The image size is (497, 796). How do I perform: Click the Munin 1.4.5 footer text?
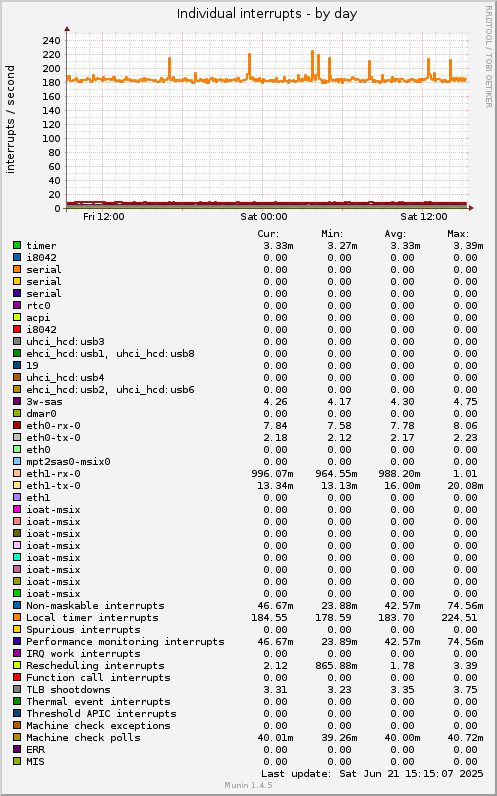tap(248, 785)
